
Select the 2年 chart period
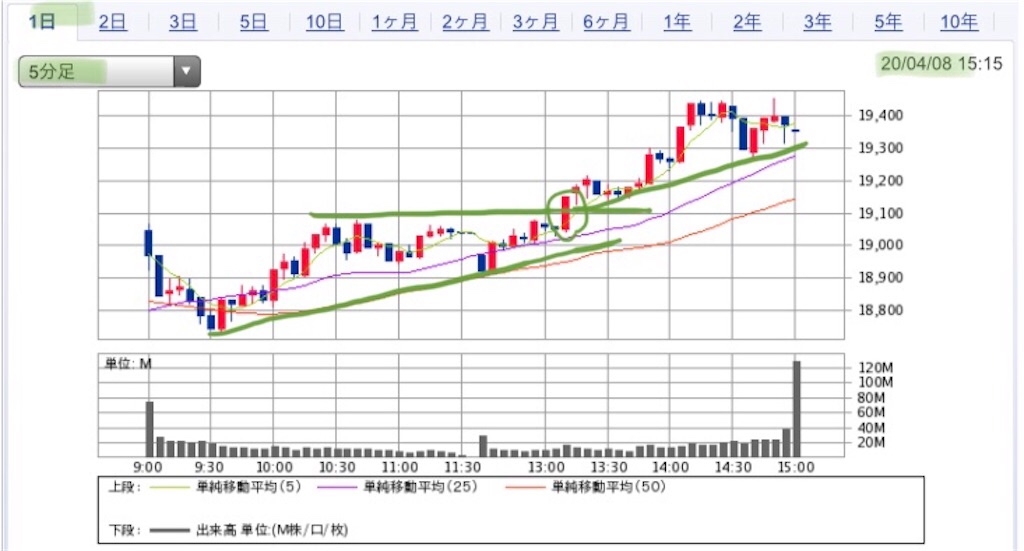pos(747,22)
